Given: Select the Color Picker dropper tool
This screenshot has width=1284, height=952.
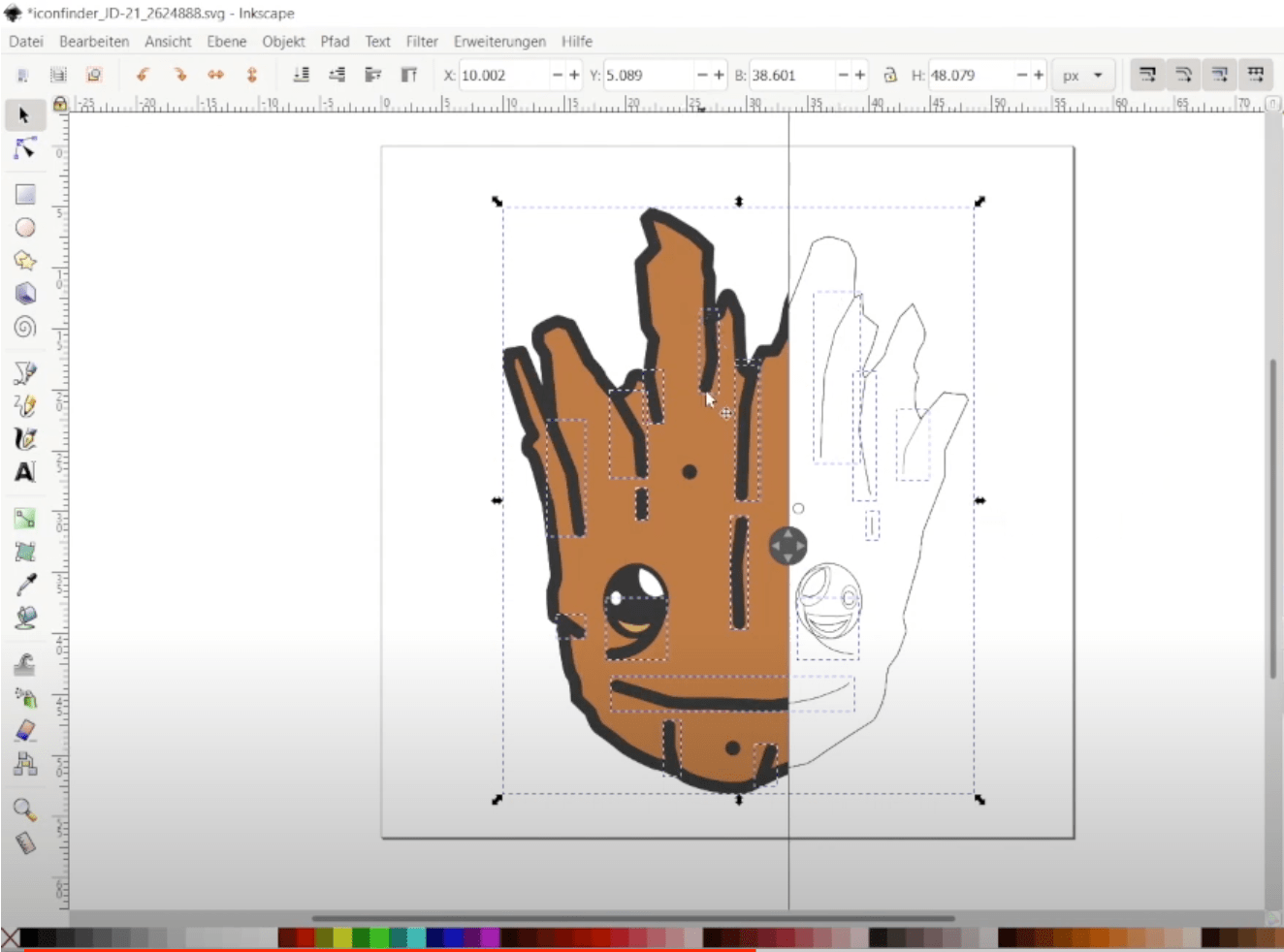Looking at the screenshot, I should coord(25,585).
